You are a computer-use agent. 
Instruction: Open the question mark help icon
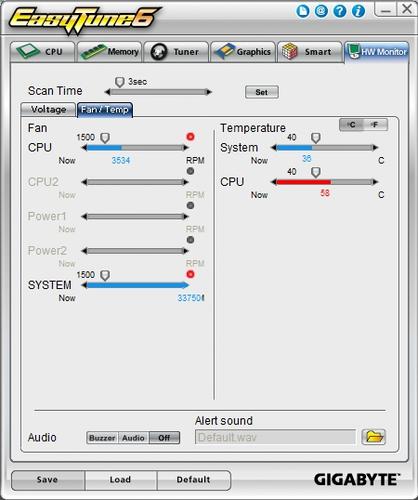(340, 12)
